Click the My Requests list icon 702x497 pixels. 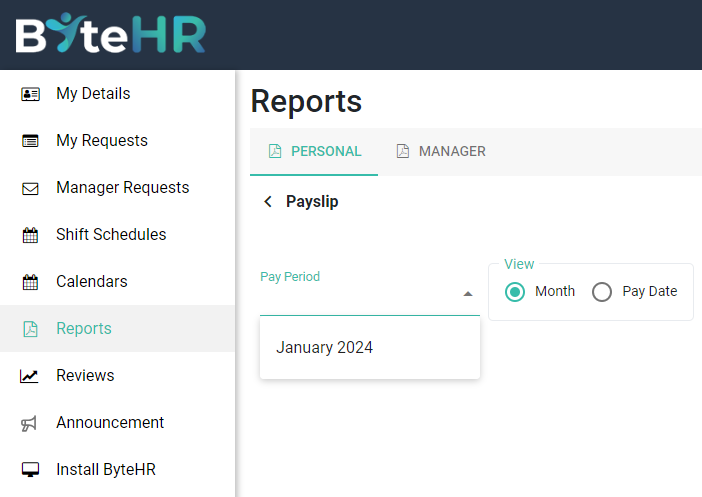(x=30, y=141)
